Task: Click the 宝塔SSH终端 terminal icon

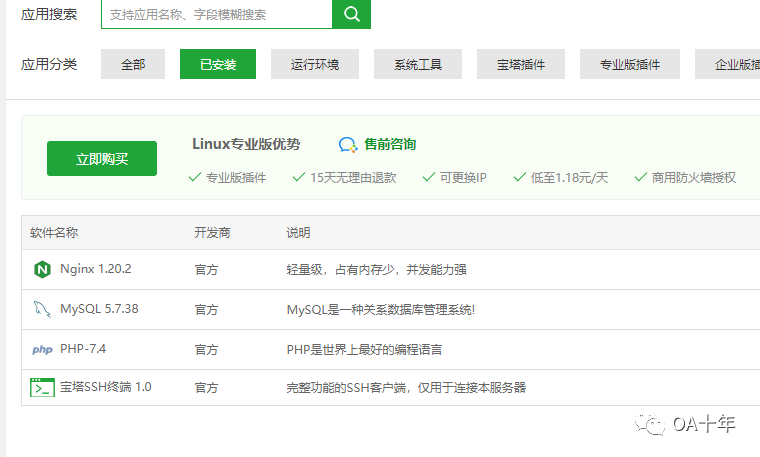Action: [x=42, y=387]
